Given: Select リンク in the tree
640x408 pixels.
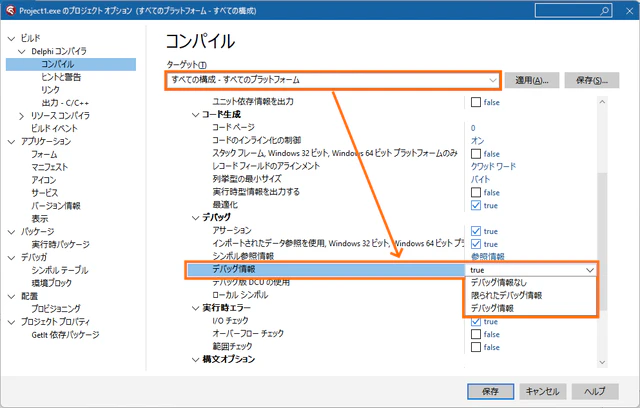Looking at the screenshot, I should (x=50, y=90).
